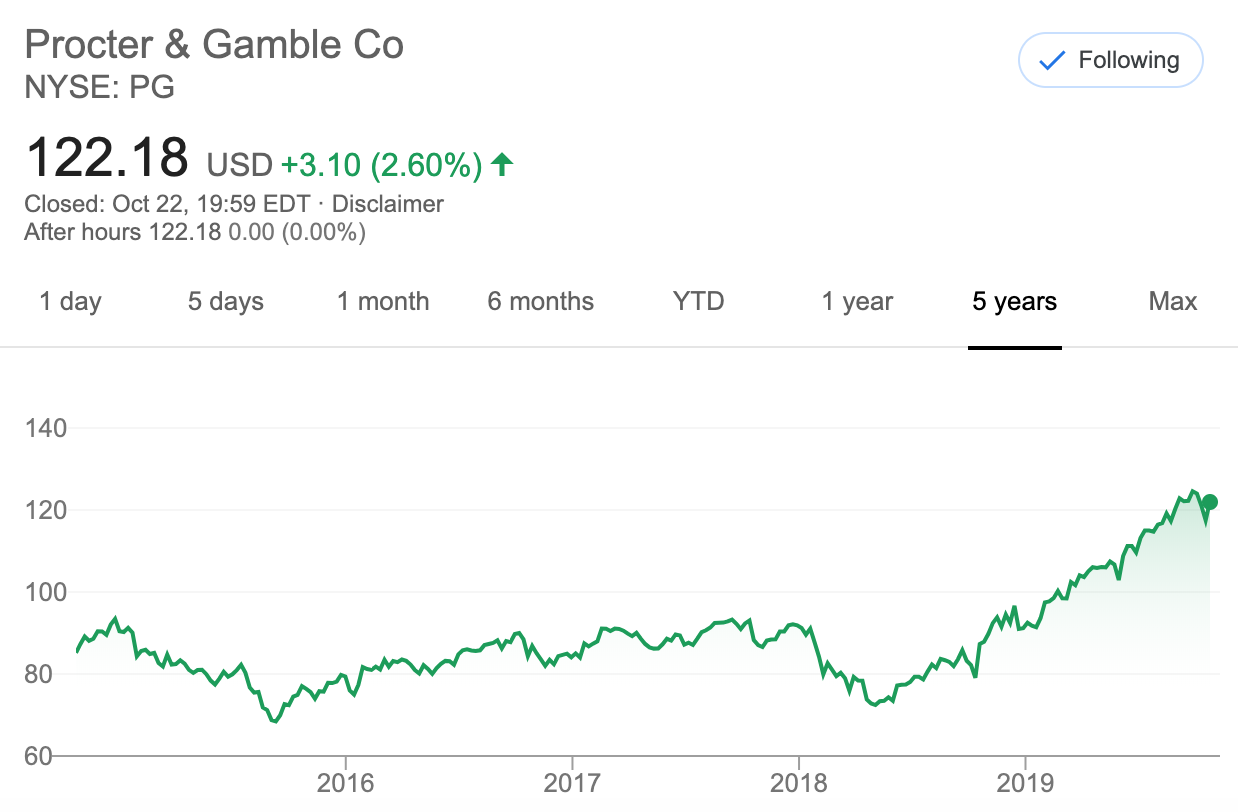Click the 122.18 stock price
Viewport: 1238px width, 812px height.
tap(107, 158)
